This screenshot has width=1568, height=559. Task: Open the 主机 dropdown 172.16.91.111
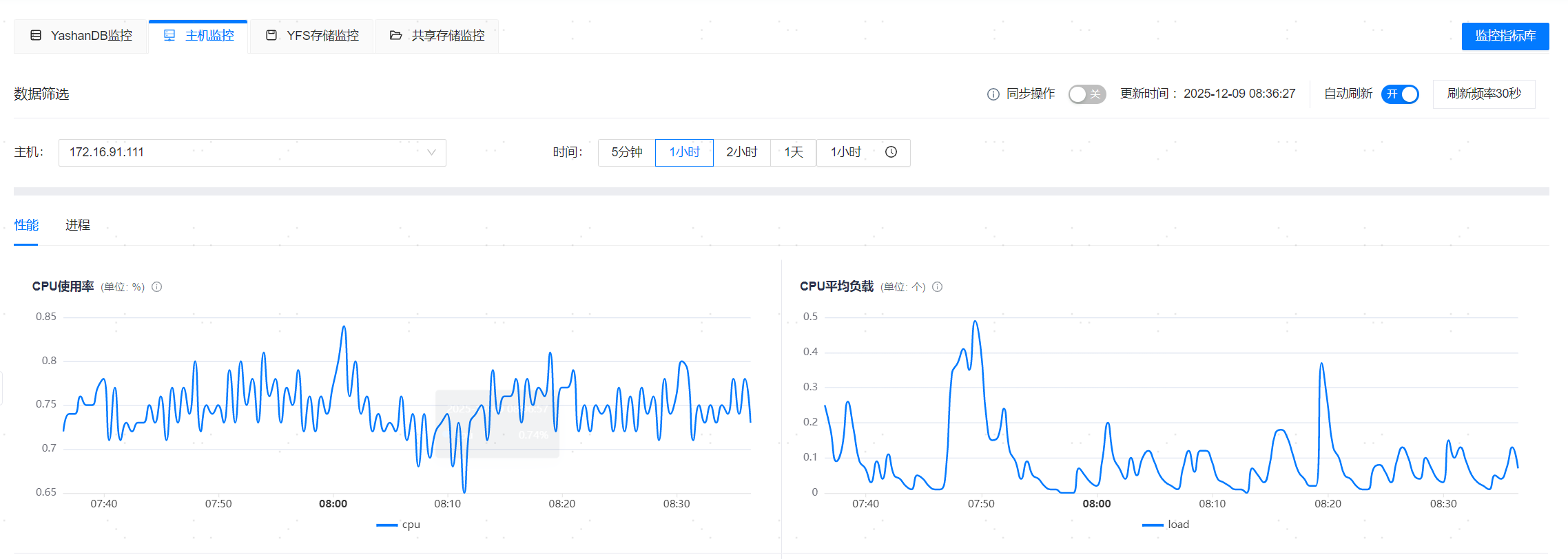(252, 152)
